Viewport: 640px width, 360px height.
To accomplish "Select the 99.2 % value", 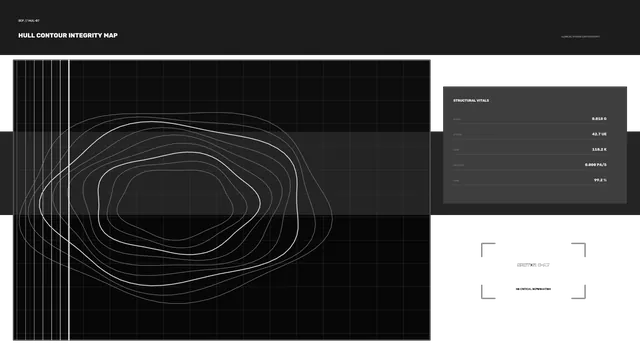I will pos(600,180).
